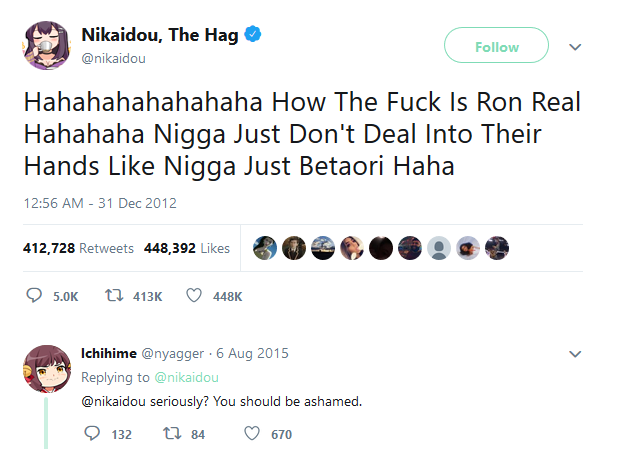Open Nikaidou's profile avatar
This screenshot has height=449, width=619.
pyautogui.click(x=45, y=45)
